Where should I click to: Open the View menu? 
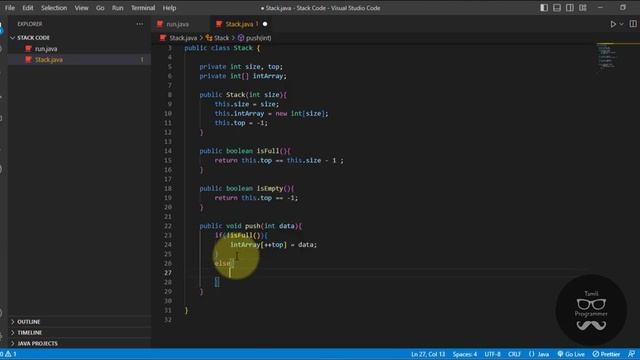[x=81, y=8]
